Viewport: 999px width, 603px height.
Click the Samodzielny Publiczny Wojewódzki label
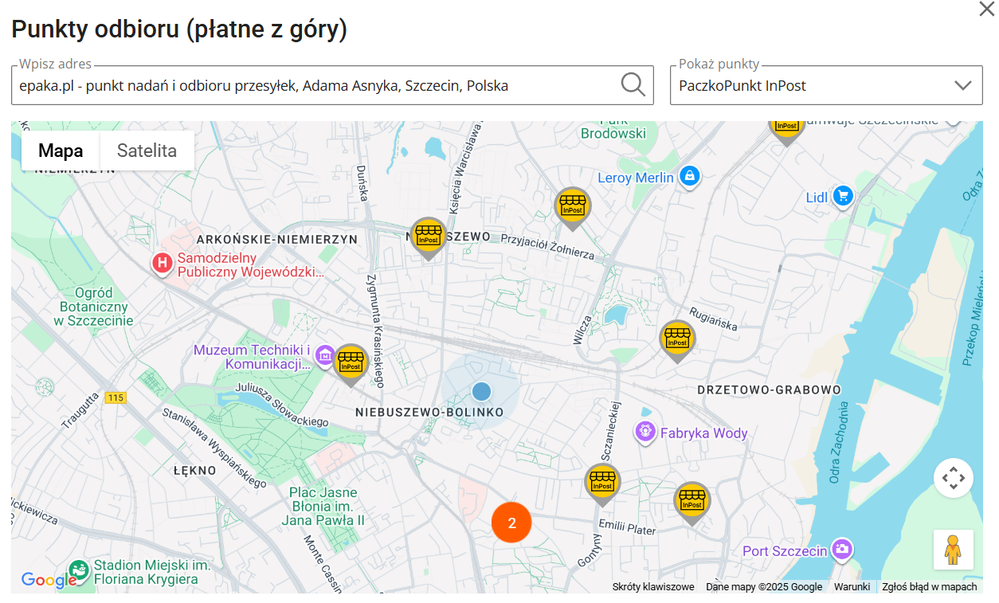pyautogui.click(x=250, y=265)
